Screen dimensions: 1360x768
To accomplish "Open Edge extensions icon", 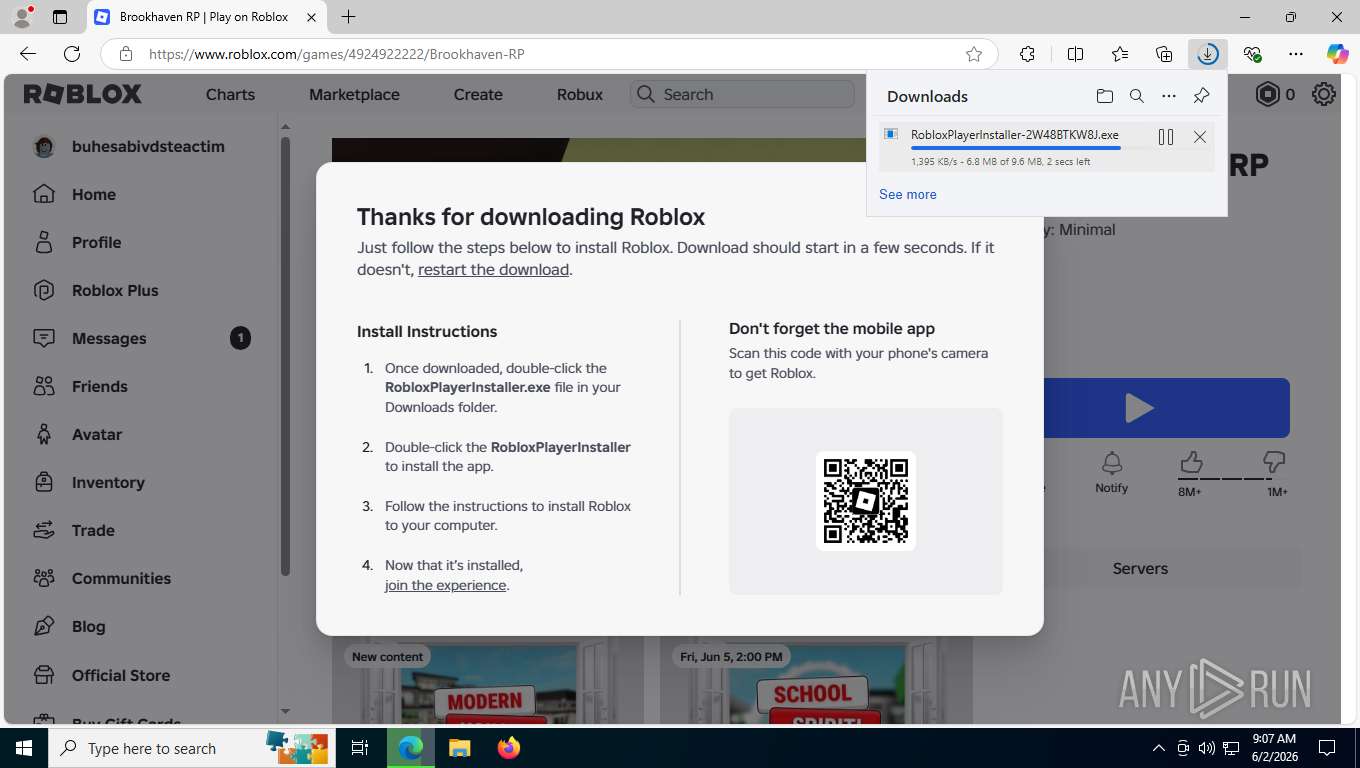I will click(x=1027, y=54).
